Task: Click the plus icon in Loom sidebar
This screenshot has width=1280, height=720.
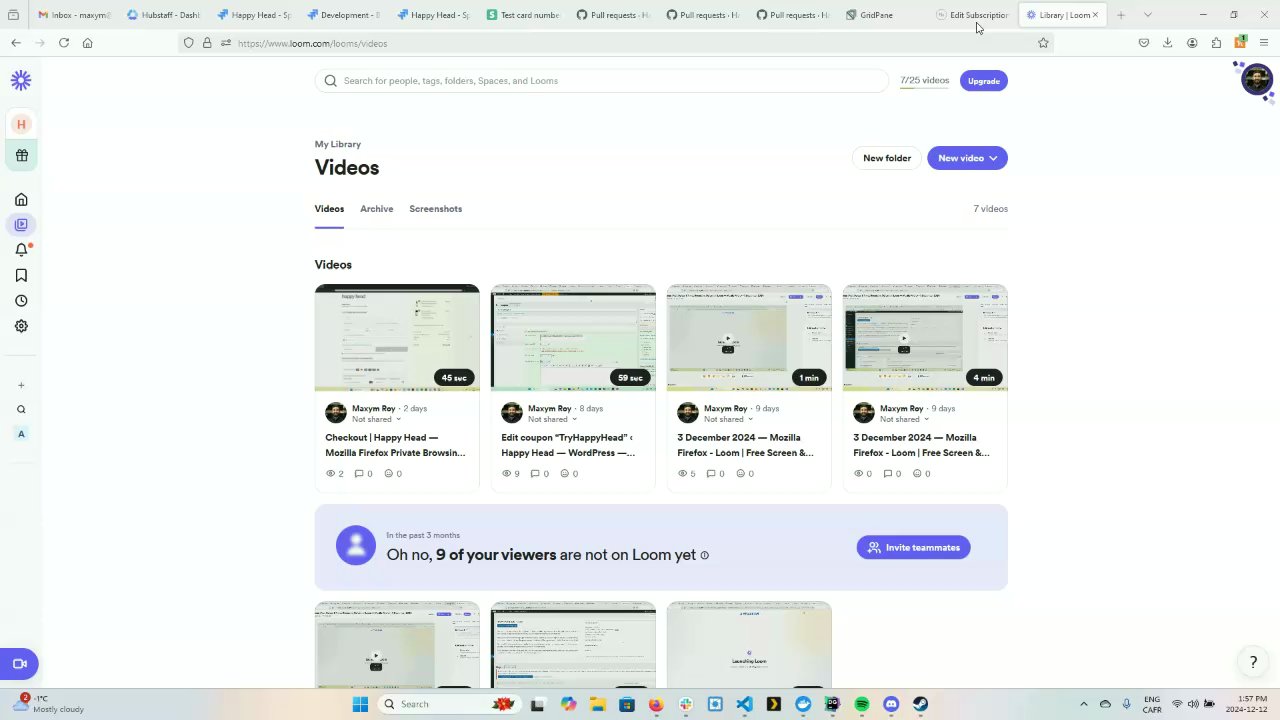Action: pyautogui.click(x=21, y=385)
